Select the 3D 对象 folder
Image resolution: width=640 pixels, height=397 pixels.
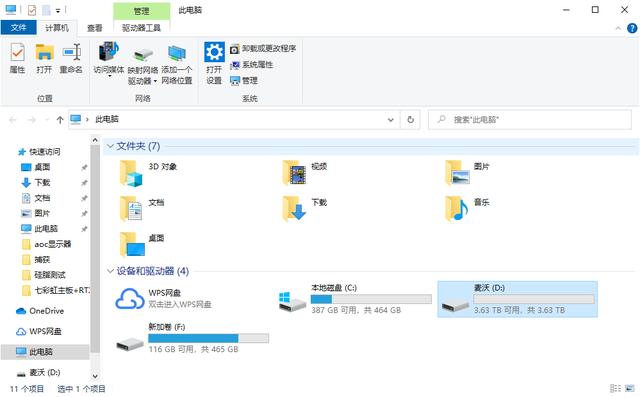(x=149, y=173)
